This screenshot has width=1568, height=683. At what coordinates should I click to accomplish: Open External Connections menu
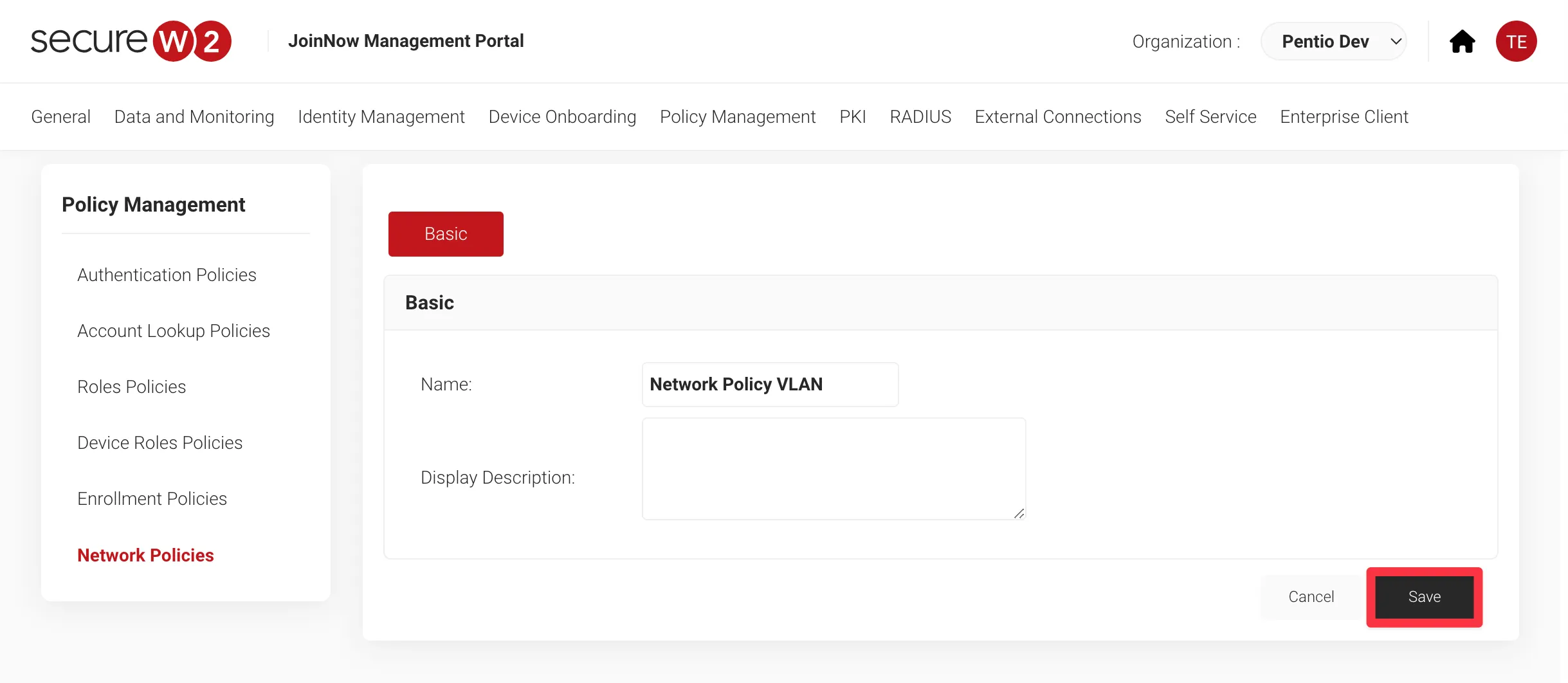(x=1057, y=116)
